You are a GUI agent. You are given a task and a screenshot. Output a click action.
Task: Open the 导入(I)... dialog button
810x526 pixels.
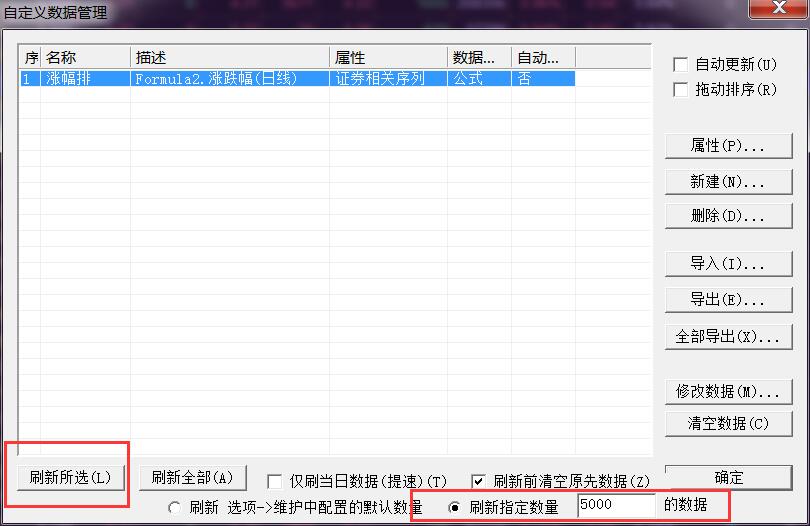point(728,264)
